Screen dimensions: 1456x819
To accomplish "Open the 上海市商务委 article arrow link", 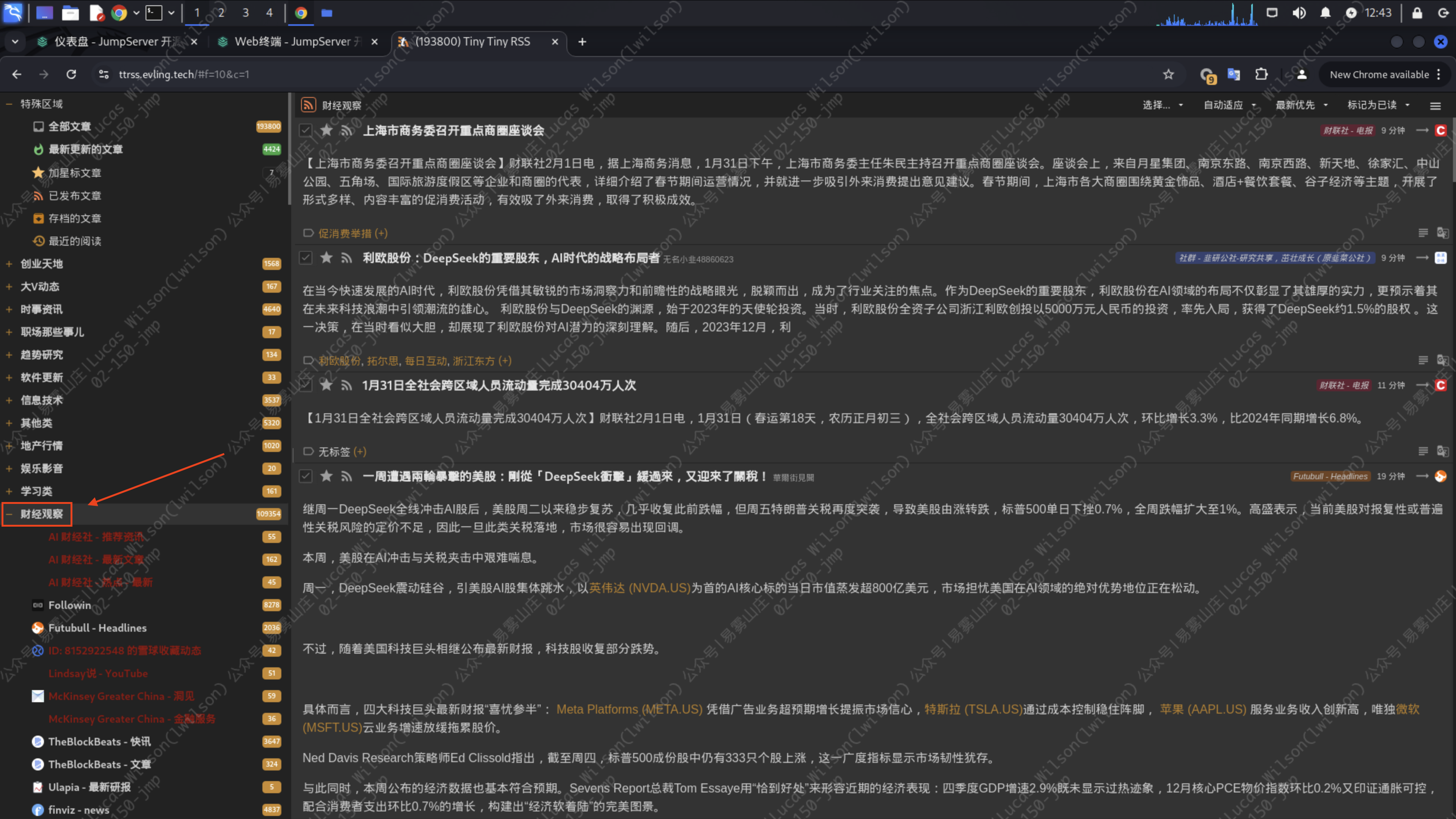I will [1422, 130].
